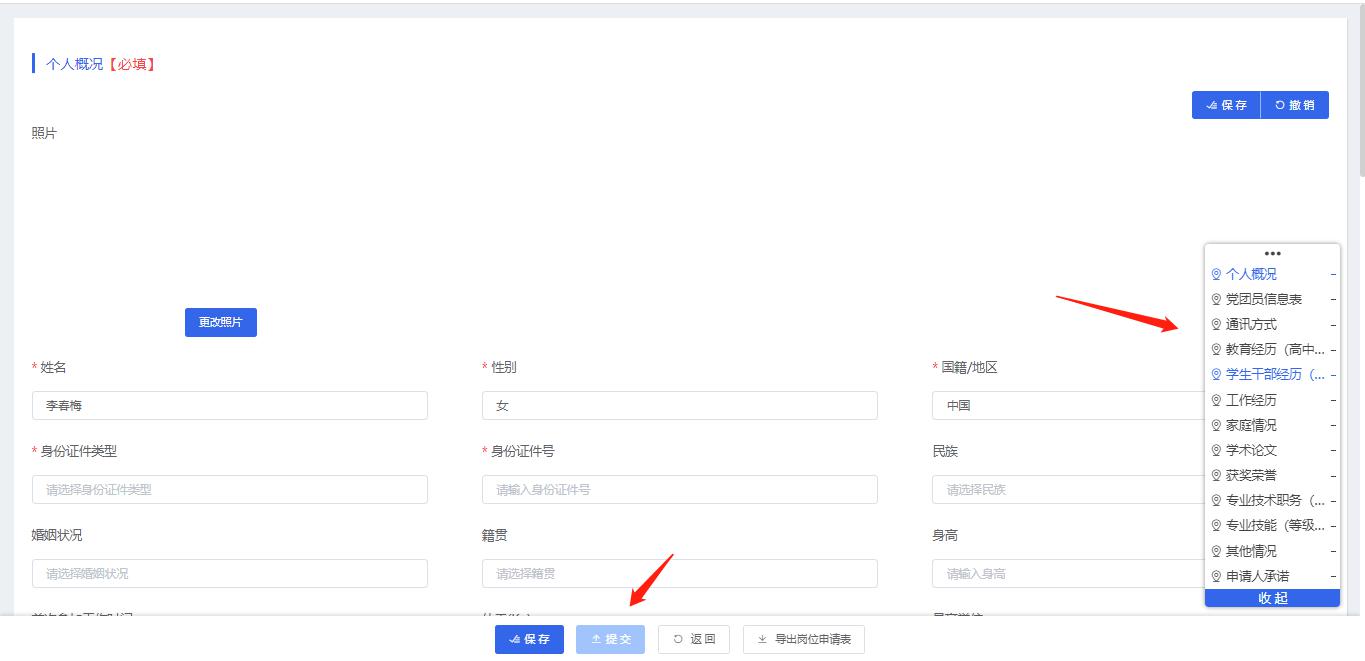The image size is (1365, 661).
Task: Click the icon next to 申请人承诺
Action: tap(1214, 576)
